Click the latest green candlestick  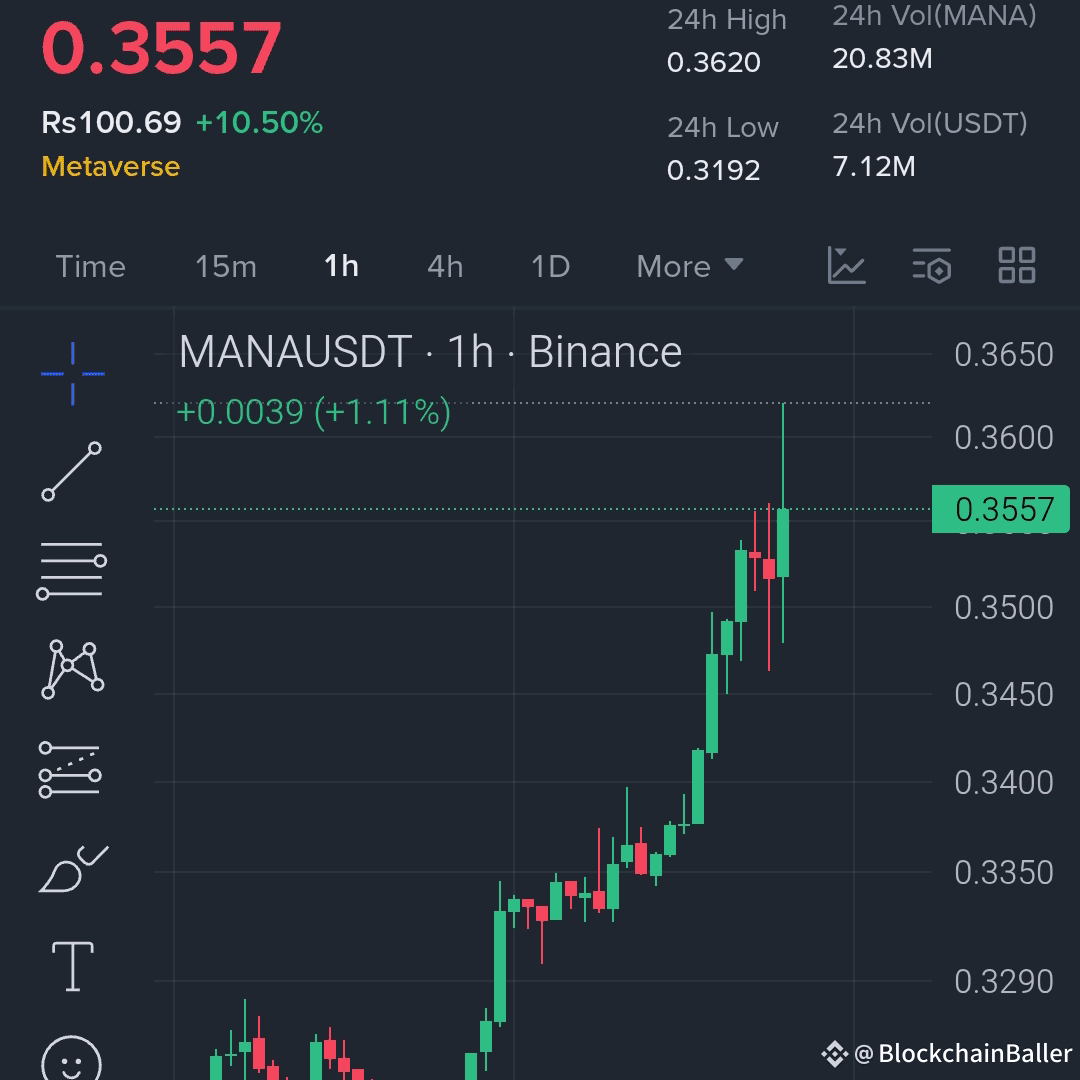click(783, 543)
